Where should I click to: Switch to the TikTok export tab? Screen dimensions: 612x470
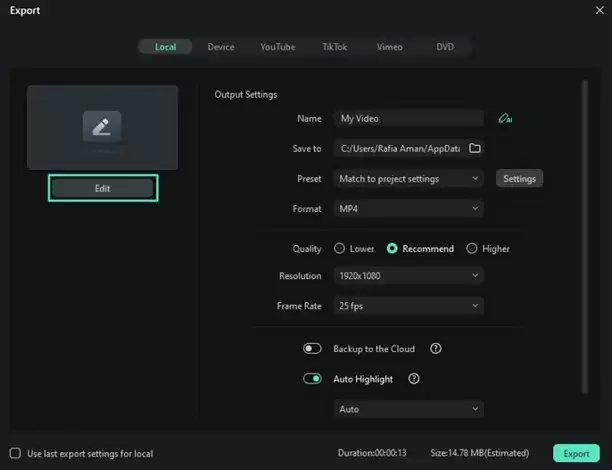(x=334, y=47)
